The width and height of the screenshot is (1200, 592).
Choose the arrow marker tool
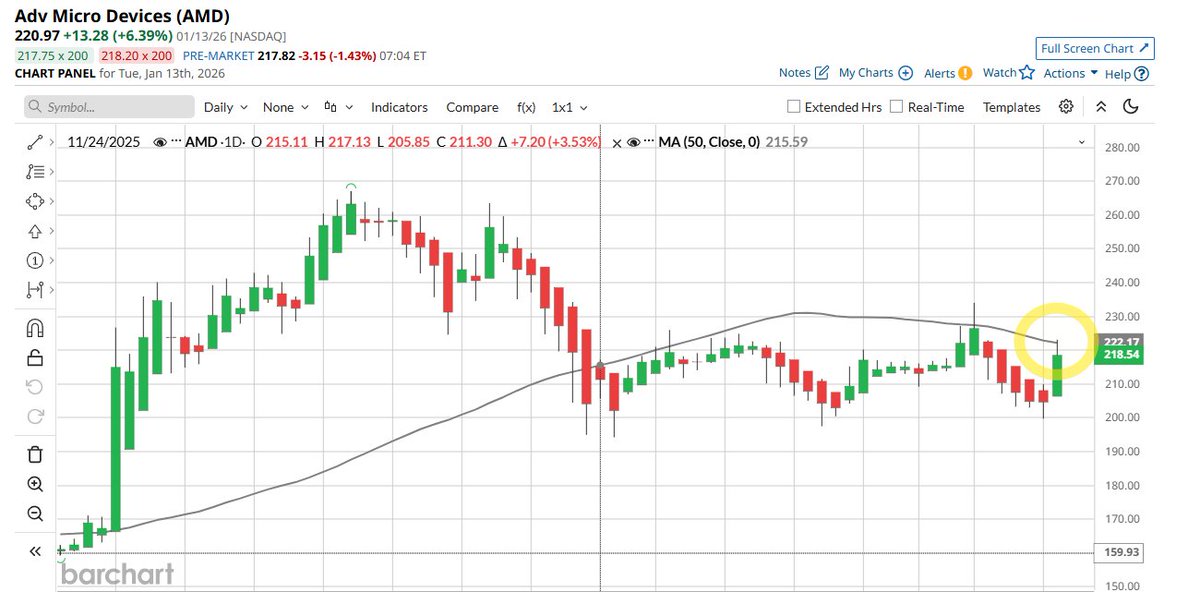35,231
